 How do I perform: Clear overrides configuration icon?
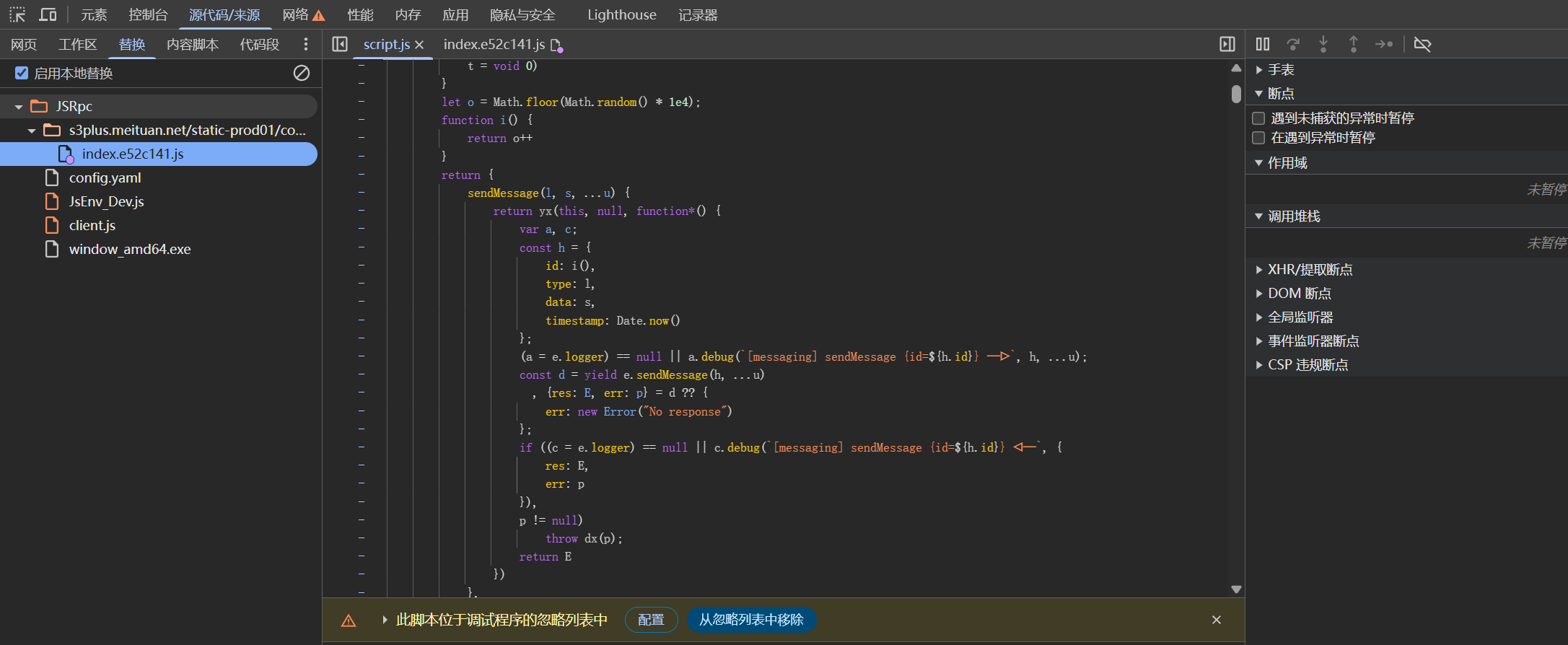click(302, 73)
